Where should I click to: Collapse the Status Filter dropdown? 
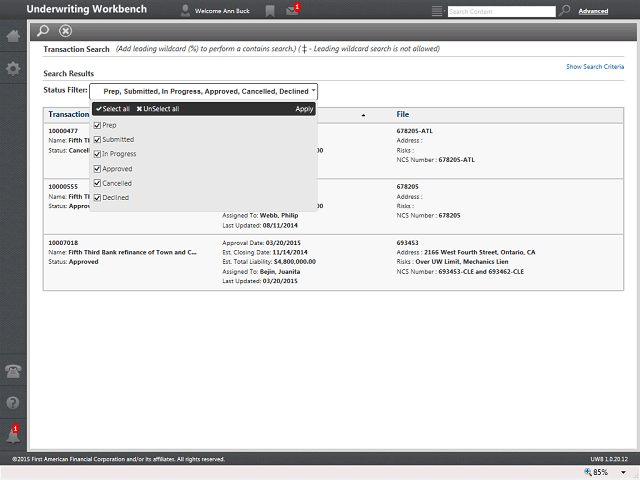pyautogui.click(x=203, y=91)
